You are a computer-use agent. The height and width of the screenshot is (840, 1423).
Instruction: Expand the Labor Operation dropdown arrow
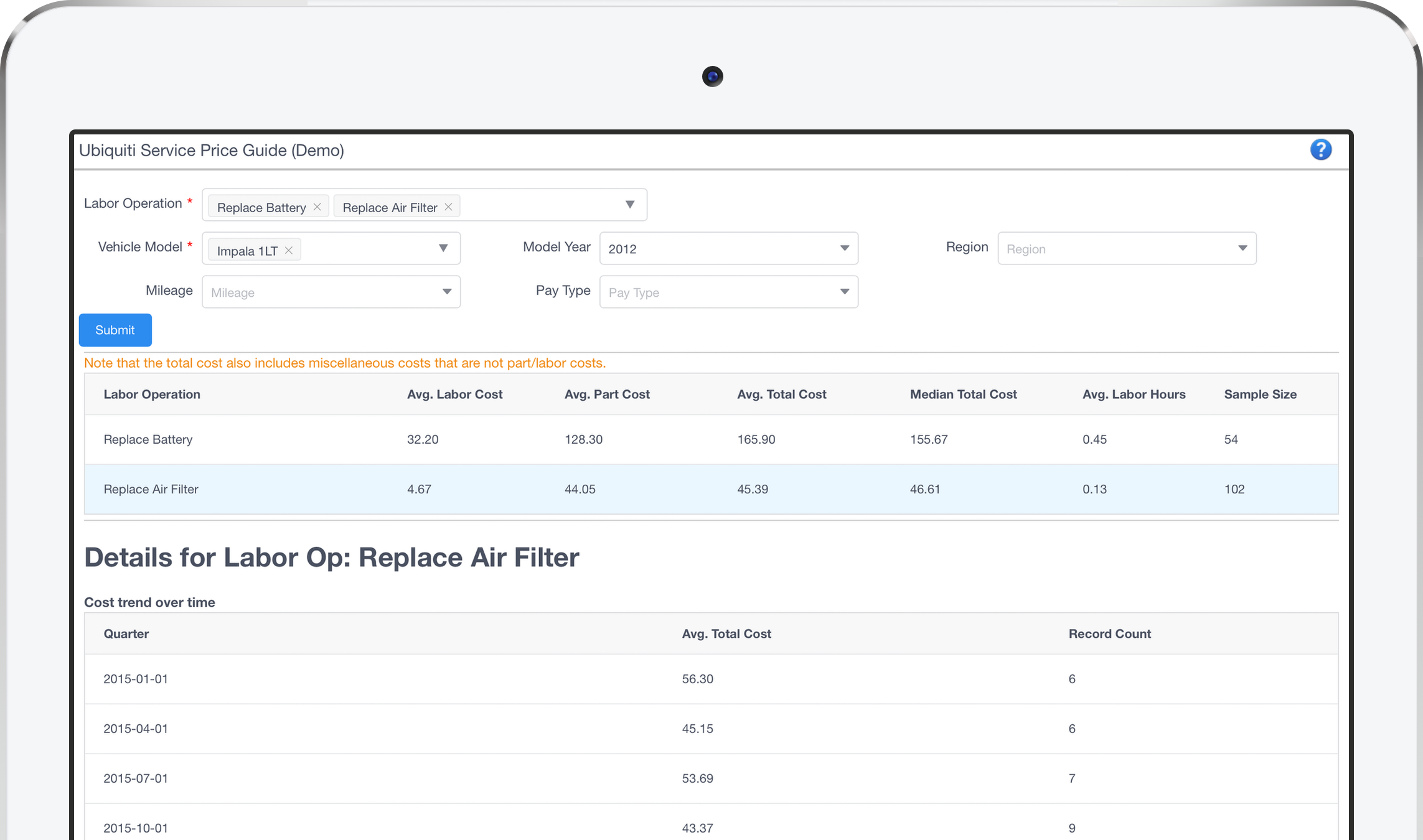(x=629, y=205)
